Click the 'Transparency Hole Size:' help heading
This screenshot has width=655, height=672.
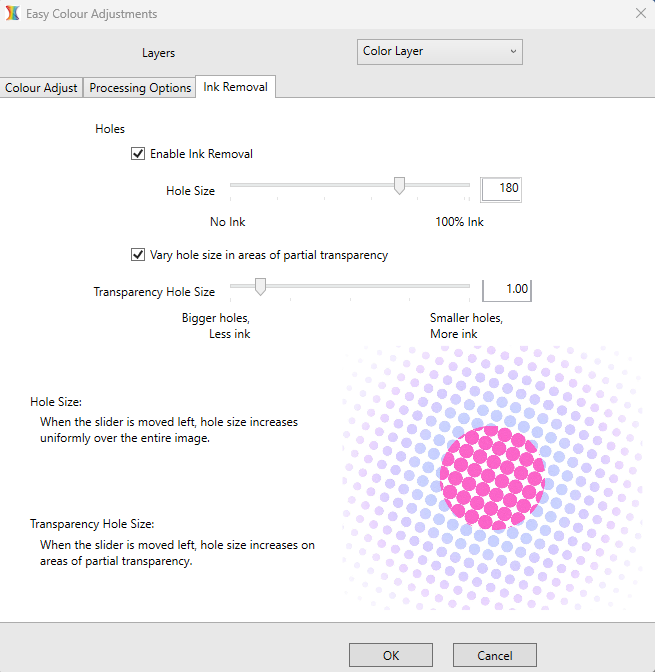pyautogui.click(x=92, y=524)
